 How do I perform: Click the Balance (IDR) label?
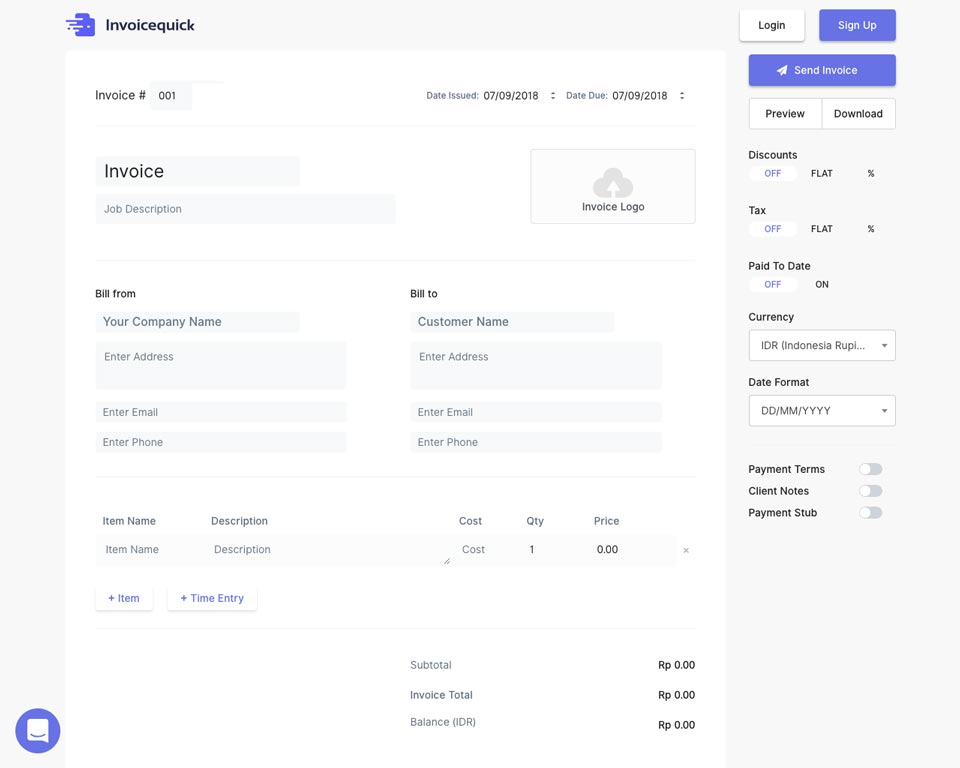pyautogui.click(x=443, y=722)
